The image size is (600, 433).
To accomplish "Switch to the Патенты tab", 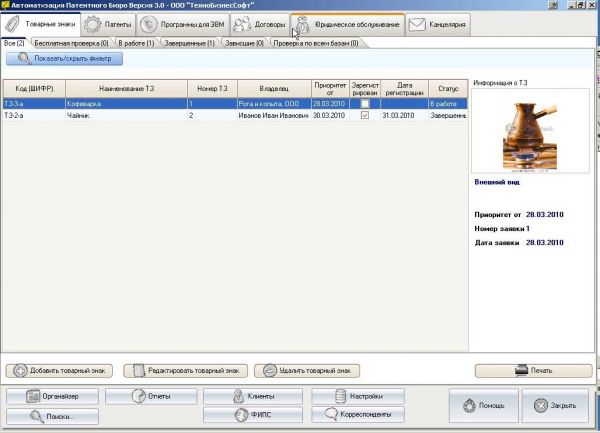I will coord(109,24).
